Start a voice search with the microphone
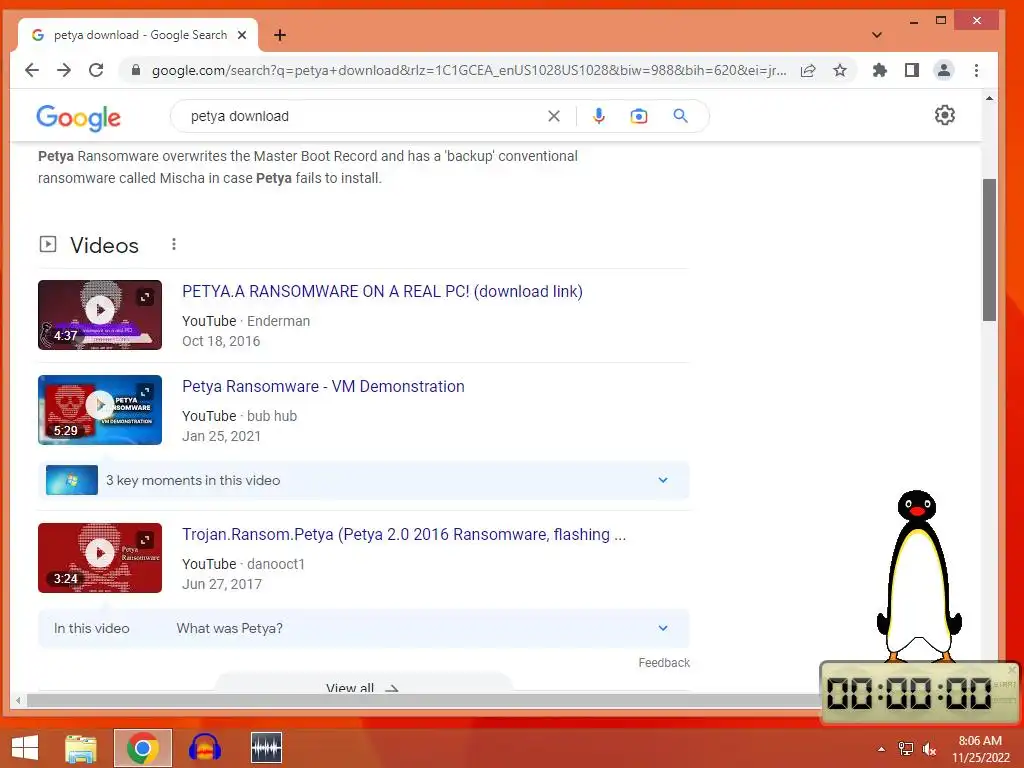The width and height of the screenshot is (1024, 768). click(x=598, y=116)
